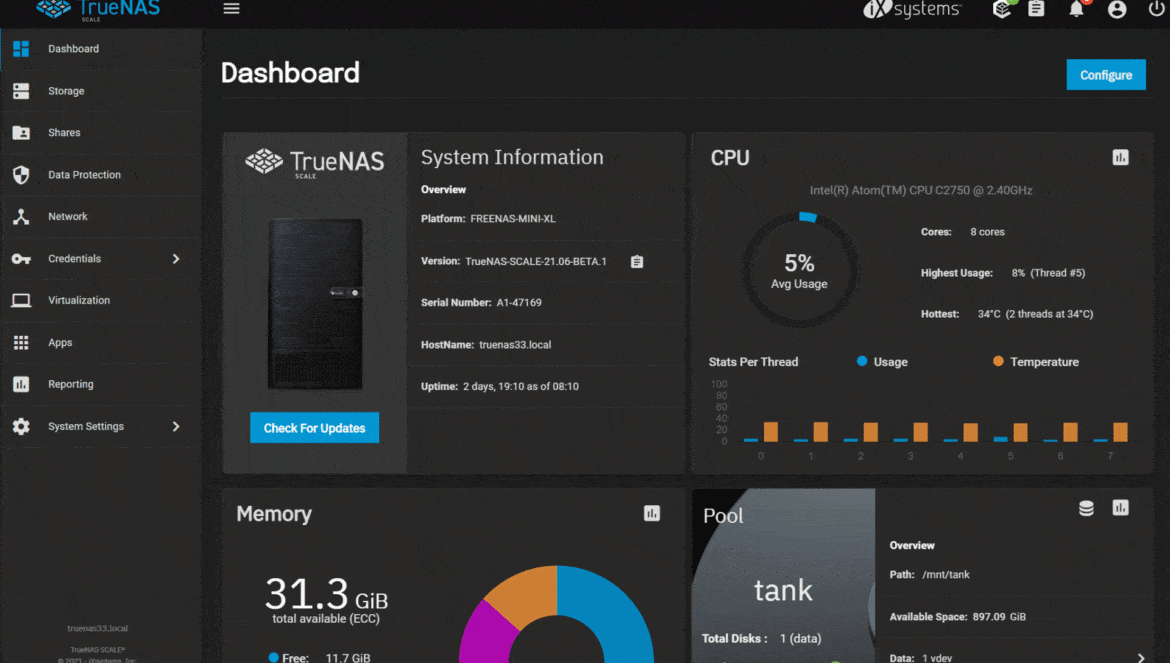Click the iX systems logo
1170x663 pixels.
(x=912, y=9)
